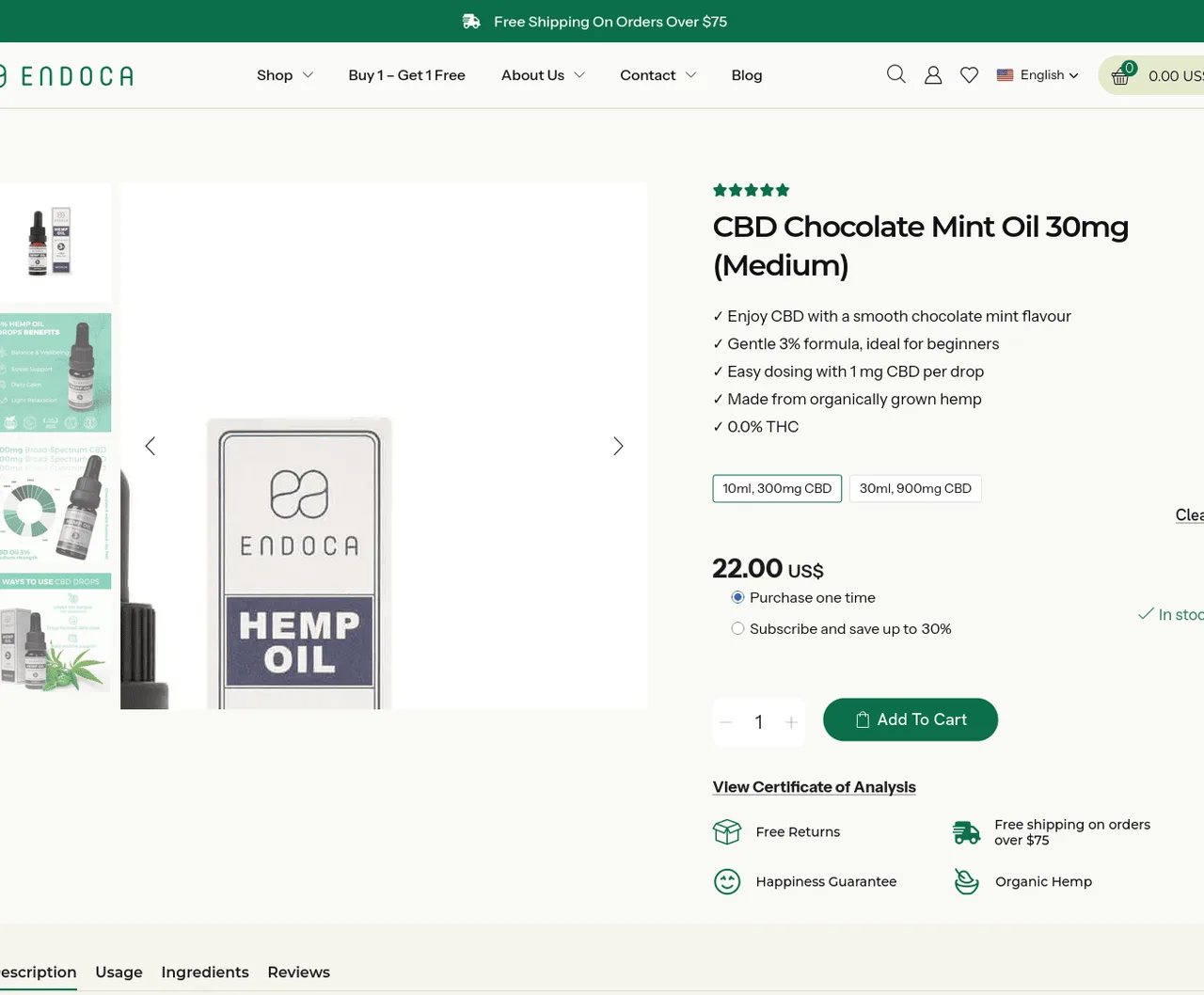Click the Free Shipping On Orders Over $75 banner text

point(610,22)
